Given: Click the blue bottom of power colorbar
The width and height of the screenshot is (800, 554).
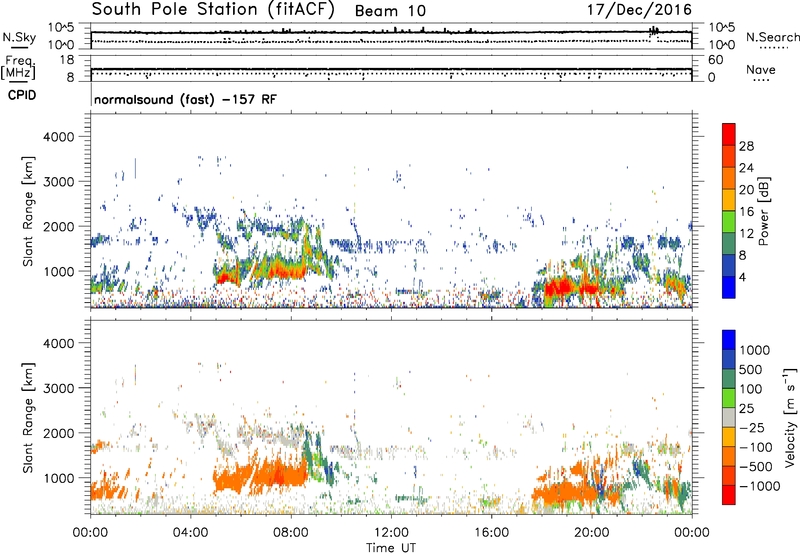Looking at the screenshot, I should pyautogui.click(x=729, y=287).
